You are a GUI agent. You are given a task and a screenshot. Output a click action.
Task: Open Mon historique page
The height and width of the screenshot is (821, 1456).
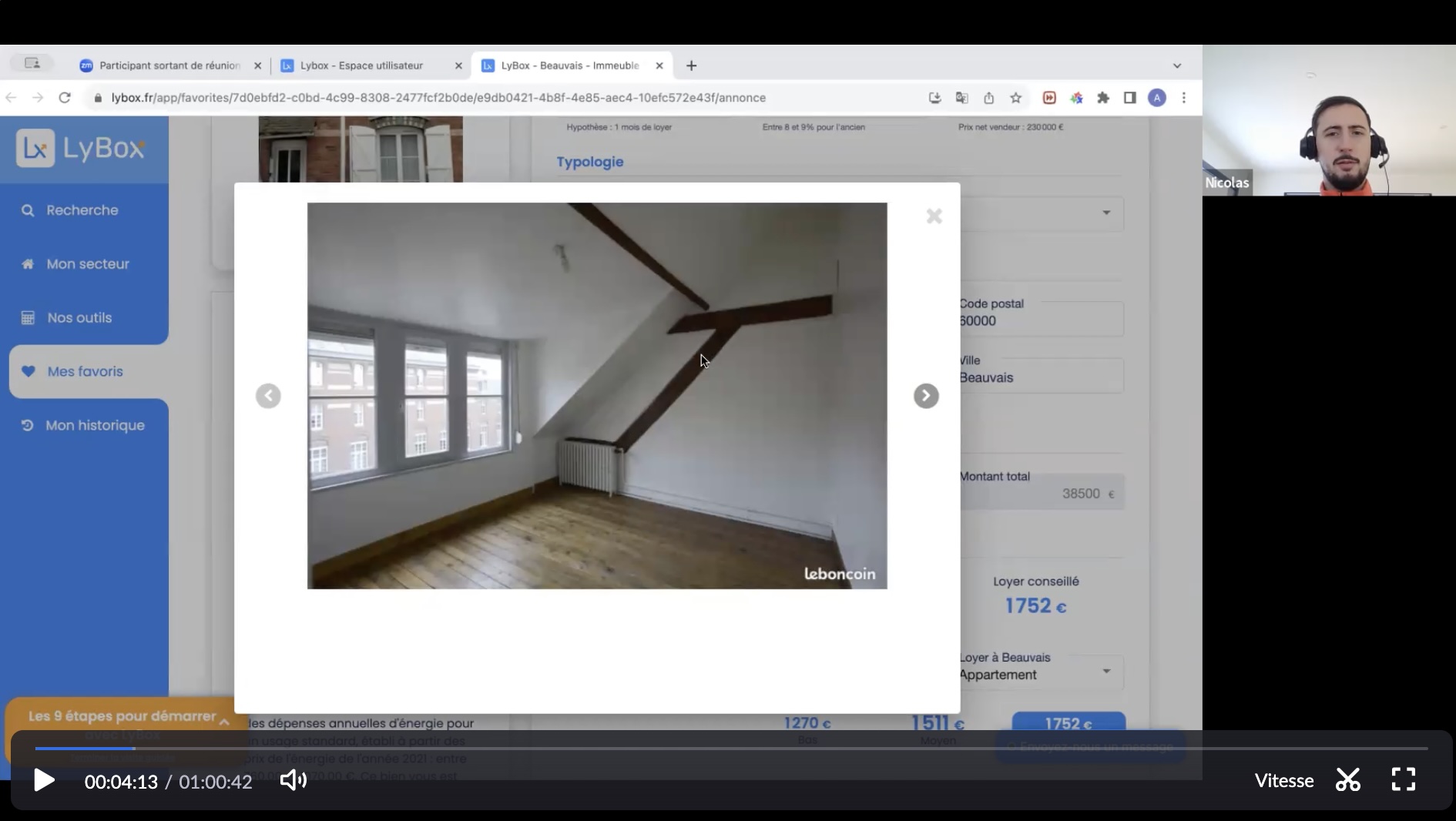click(x=95, y=425)
